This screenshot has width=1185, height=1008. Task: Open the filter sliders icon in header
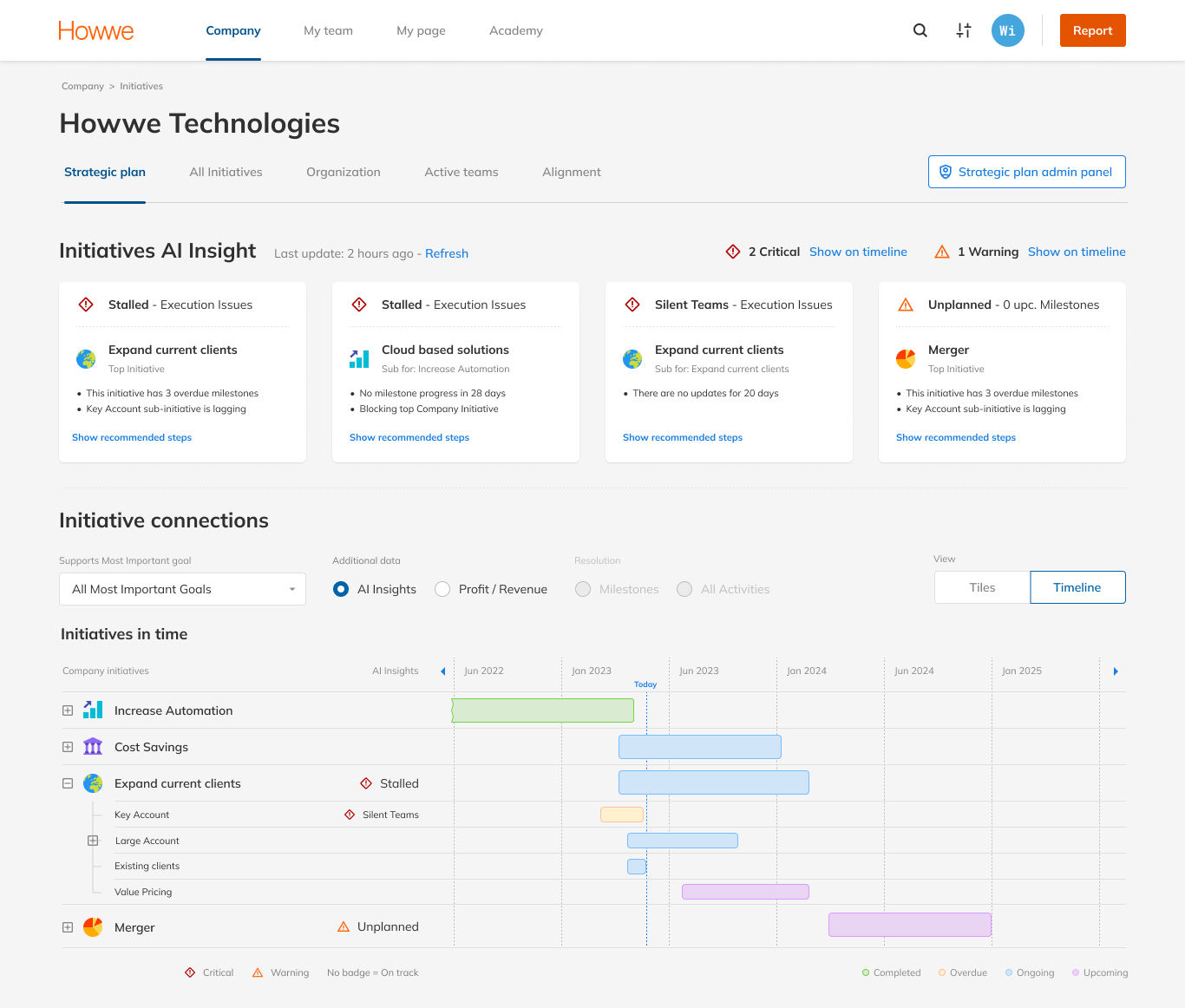[x=964, y=30]
